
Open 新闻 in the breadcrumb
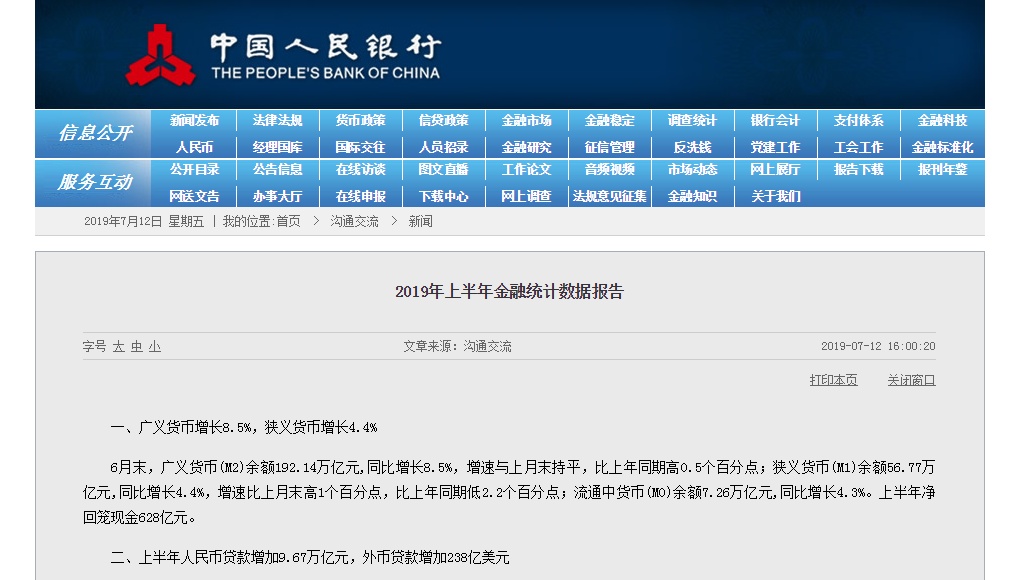pos(420,222)
